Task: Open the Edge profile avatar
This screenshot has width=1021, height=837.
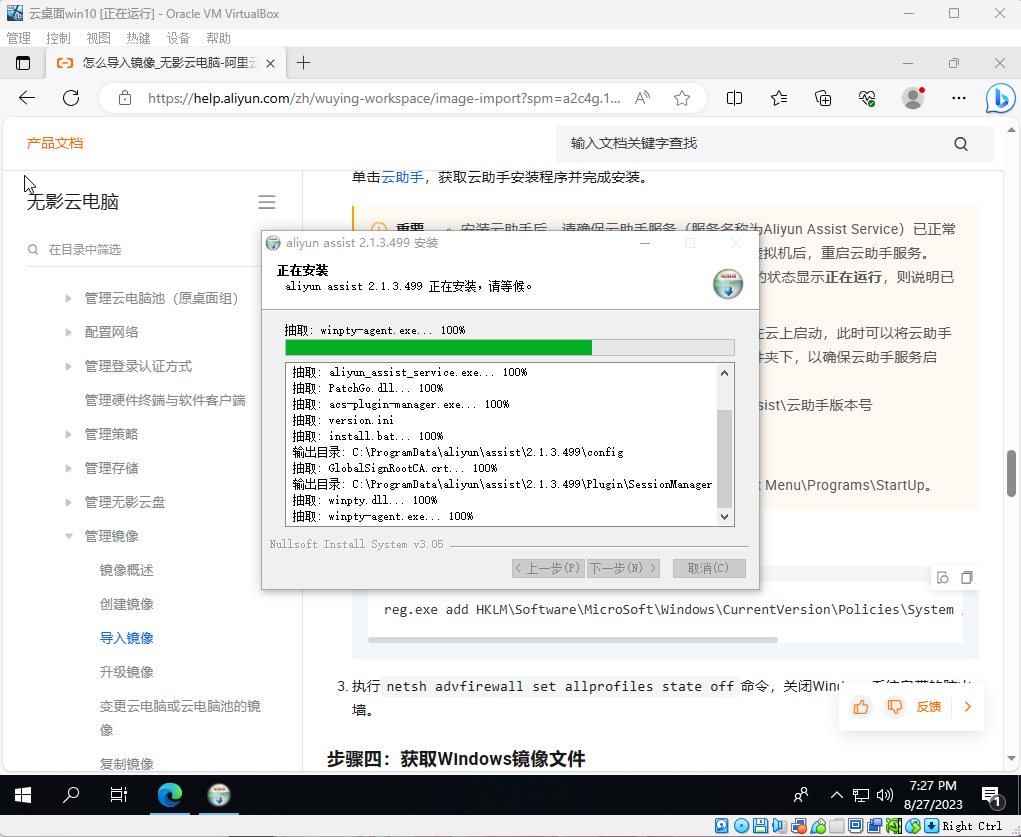Action: coord(913,98)
